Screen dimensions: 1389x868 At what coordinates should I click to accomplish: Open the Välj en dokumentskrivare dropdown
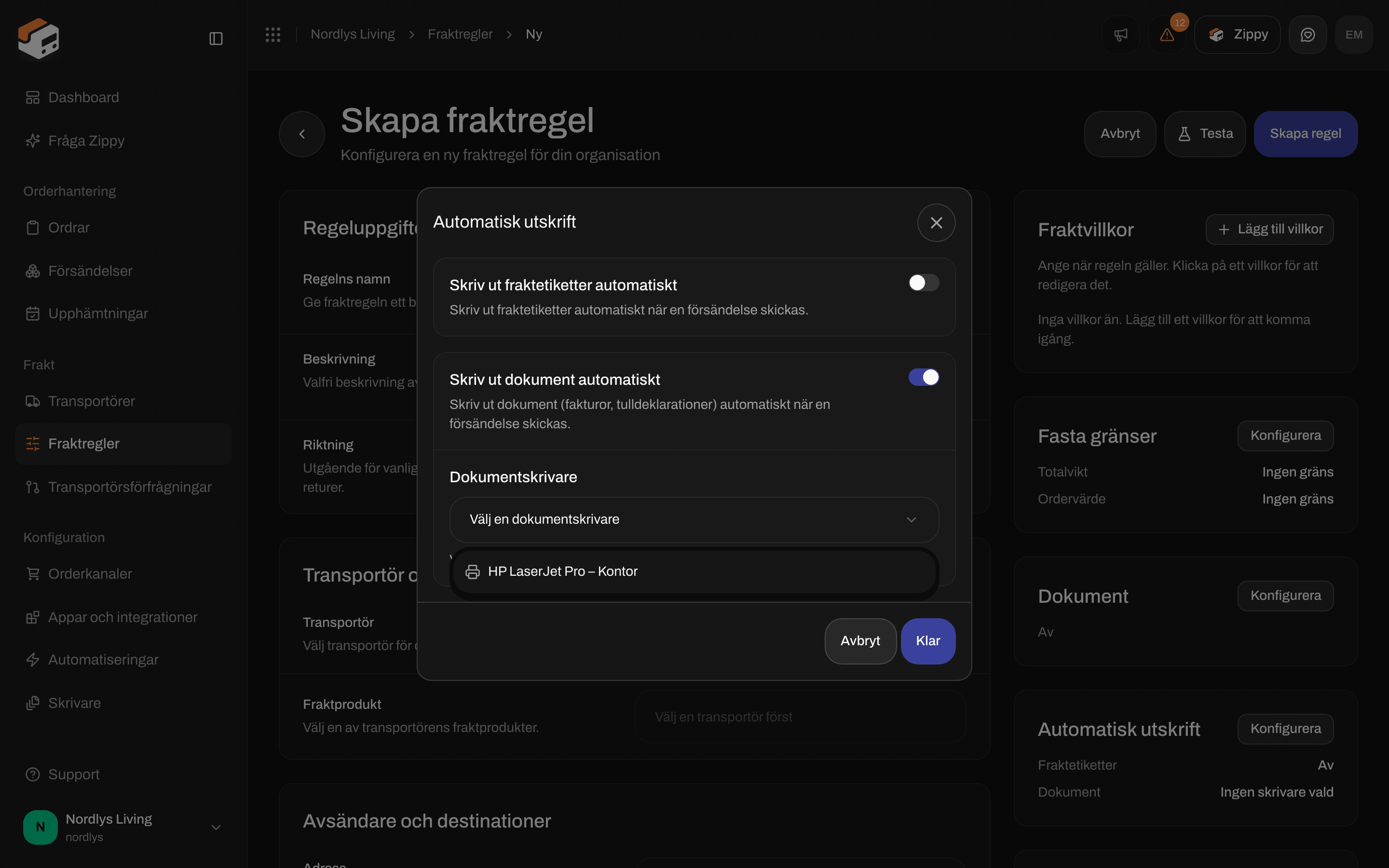tap(694, 519)
